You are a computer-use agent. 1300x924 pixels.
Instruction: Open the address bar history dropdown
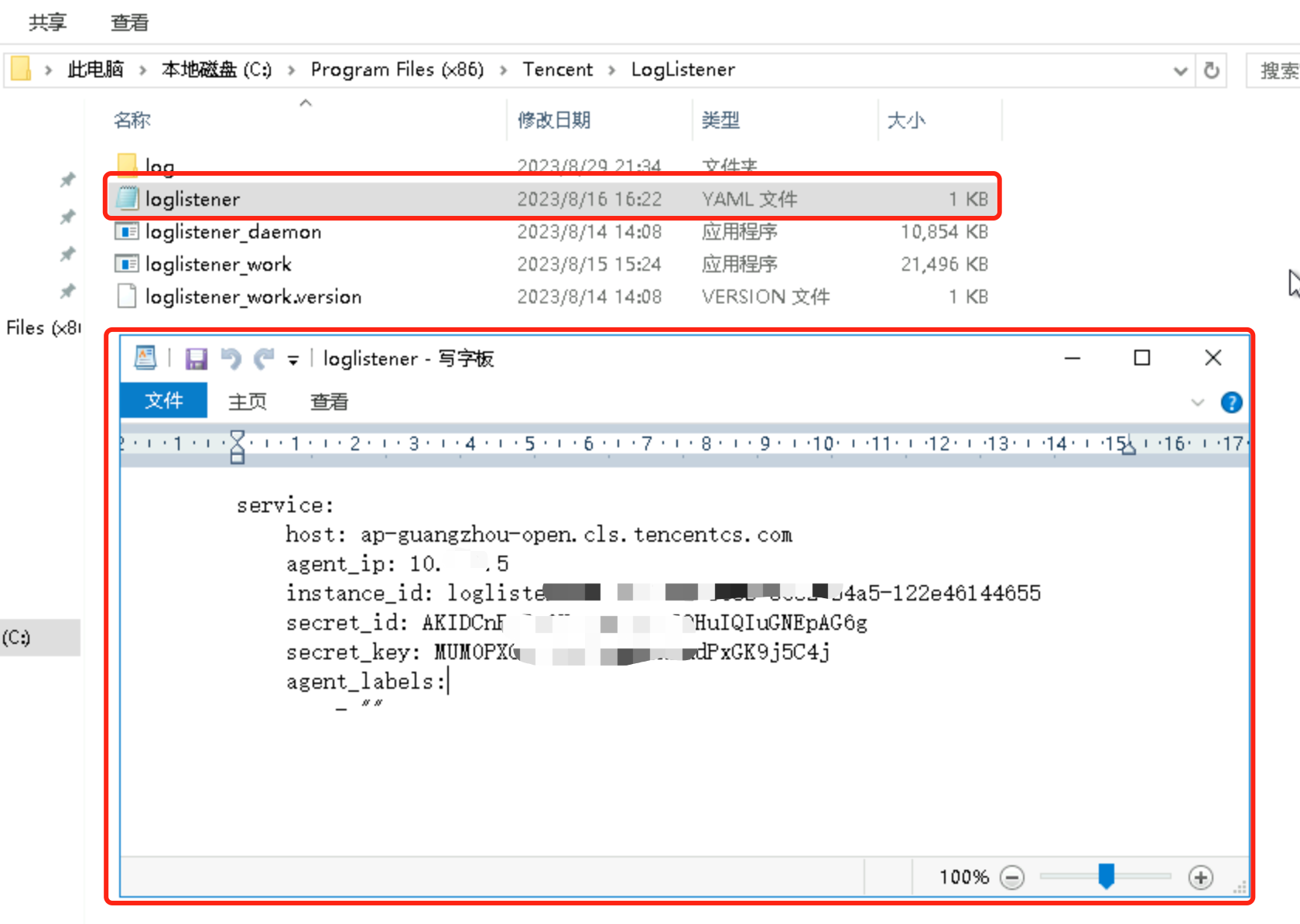1180,70
